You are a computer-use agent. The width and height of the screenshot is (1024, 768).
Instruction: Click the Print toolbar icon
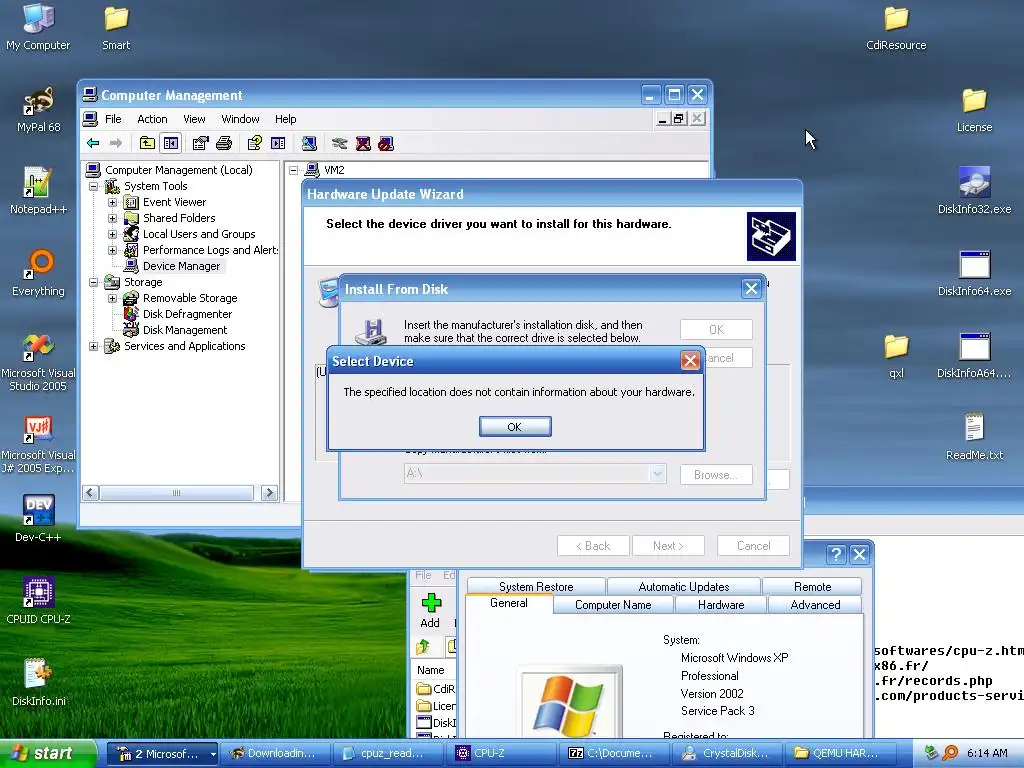224,143
